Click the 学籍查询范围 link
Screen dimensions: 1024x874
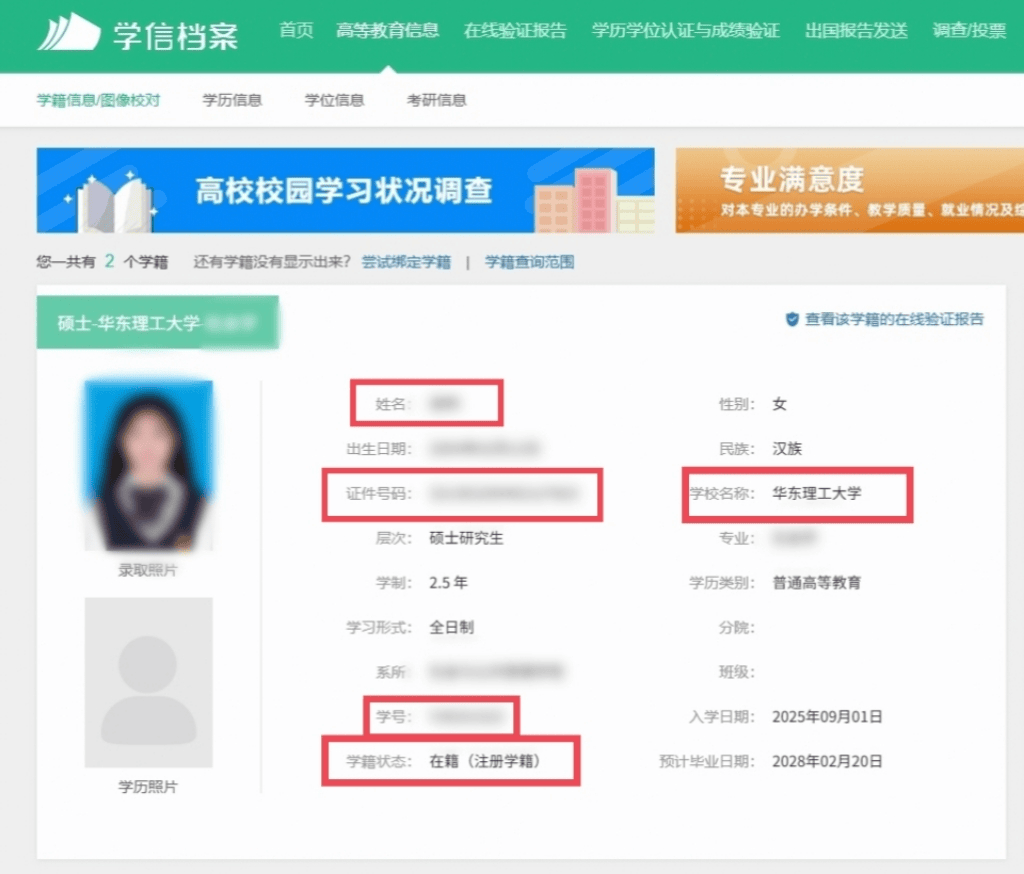pyautogui.click(x=530, y=262)
